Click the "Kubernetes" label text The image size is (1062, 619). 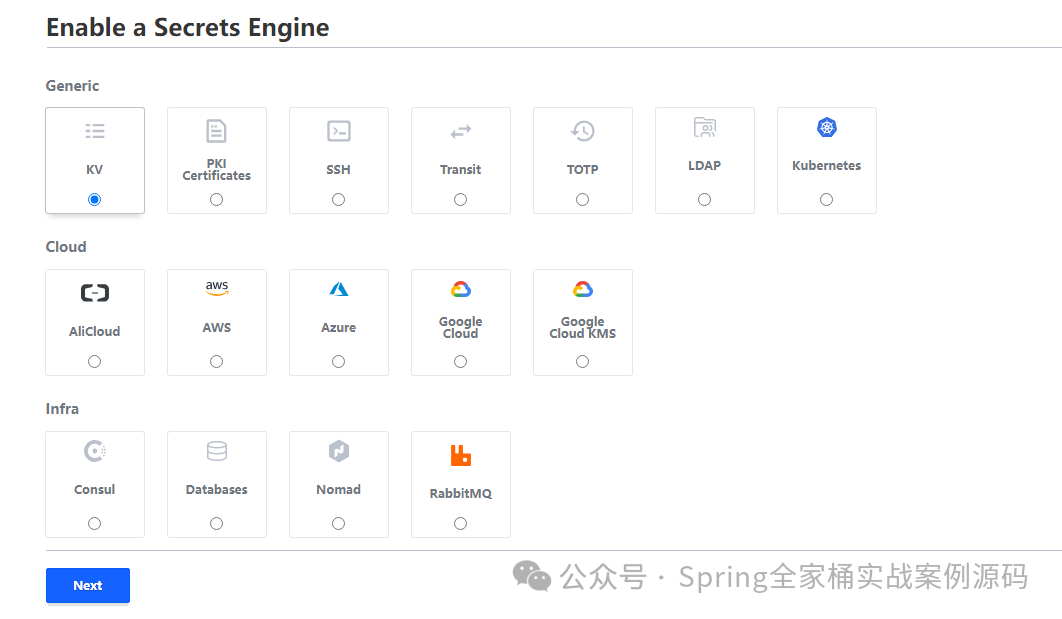(826, 165)
